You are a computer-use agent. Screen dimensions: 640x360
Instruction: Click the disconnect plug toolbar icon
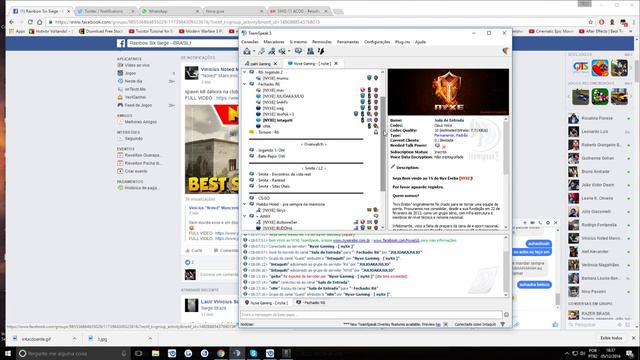click(261, 51)
